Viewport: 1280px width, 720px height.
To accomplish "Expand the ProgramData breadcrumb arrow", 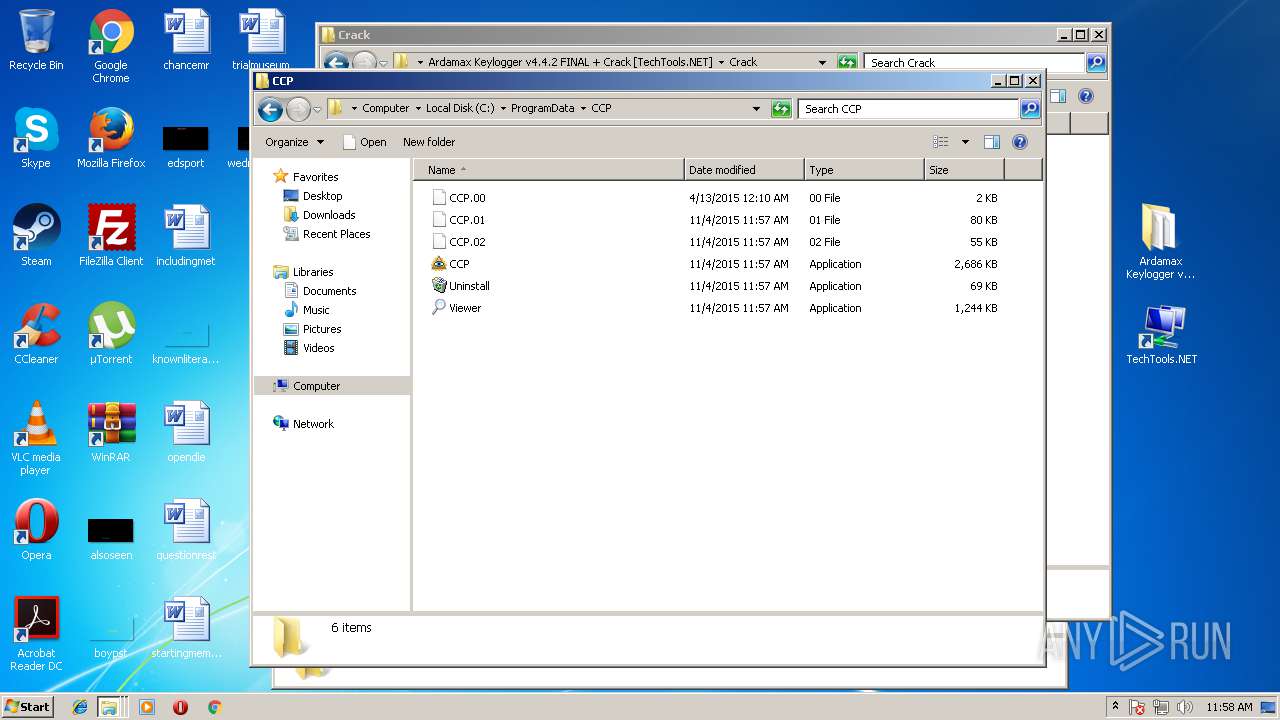I will [583, 108].
